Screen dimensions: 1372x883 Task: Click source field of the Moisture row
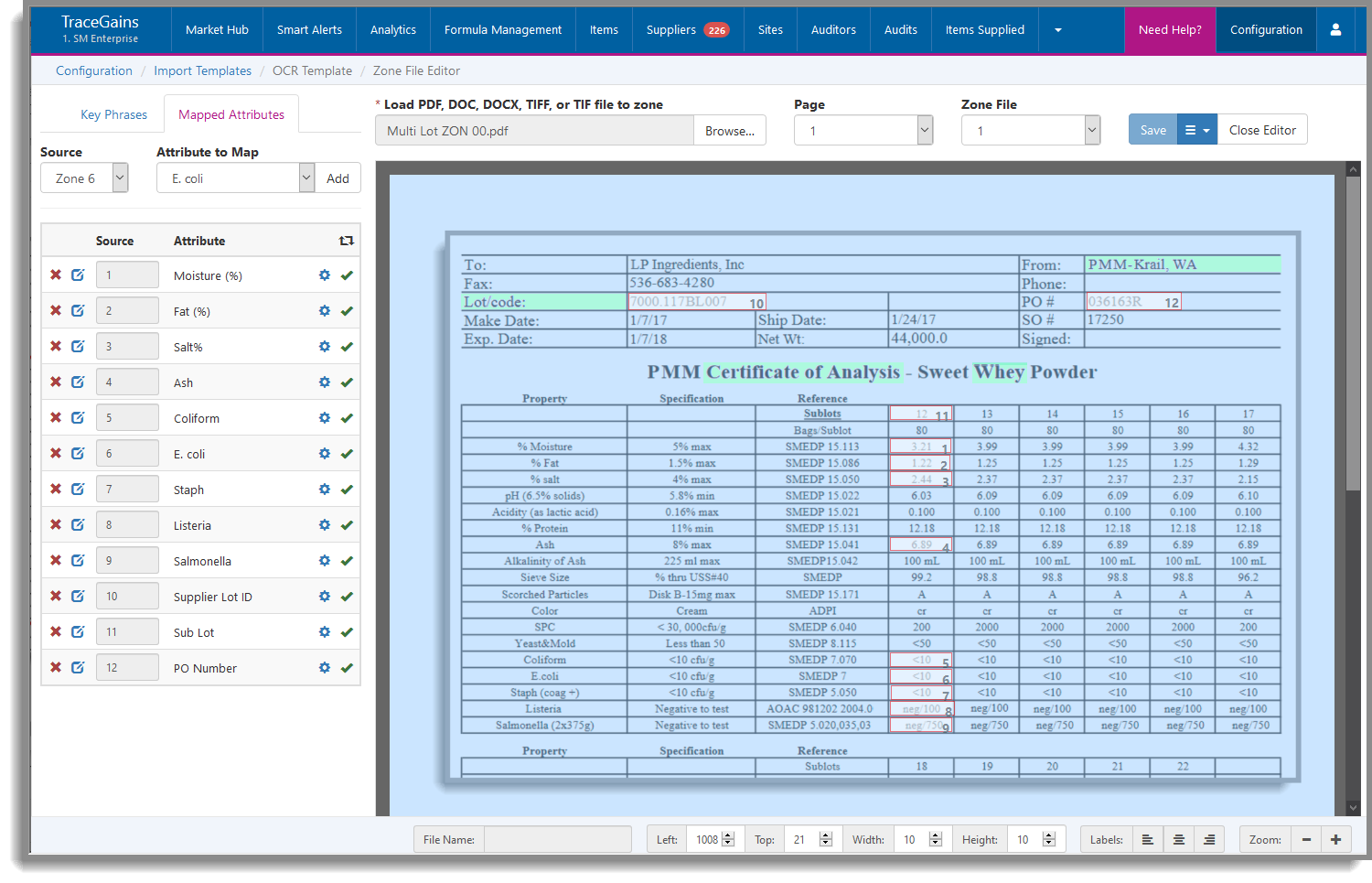[x=127, y=275]
